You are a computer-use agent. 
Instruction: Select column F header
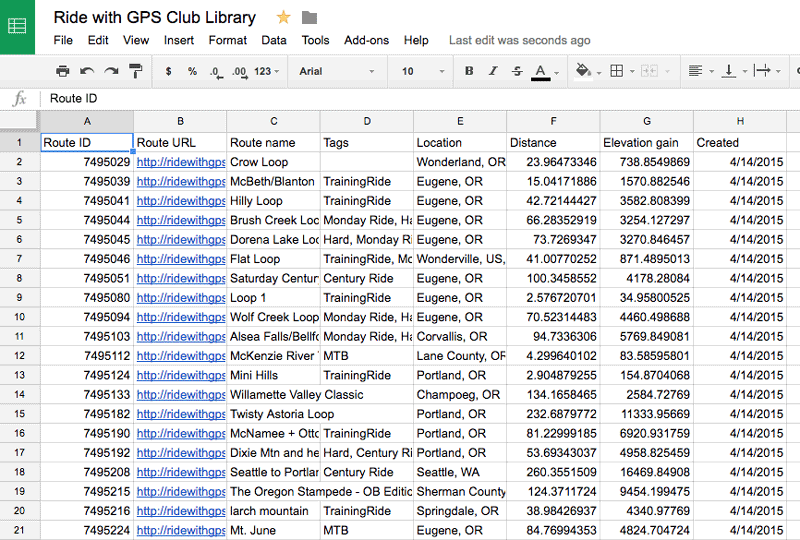tap(553, 121)
